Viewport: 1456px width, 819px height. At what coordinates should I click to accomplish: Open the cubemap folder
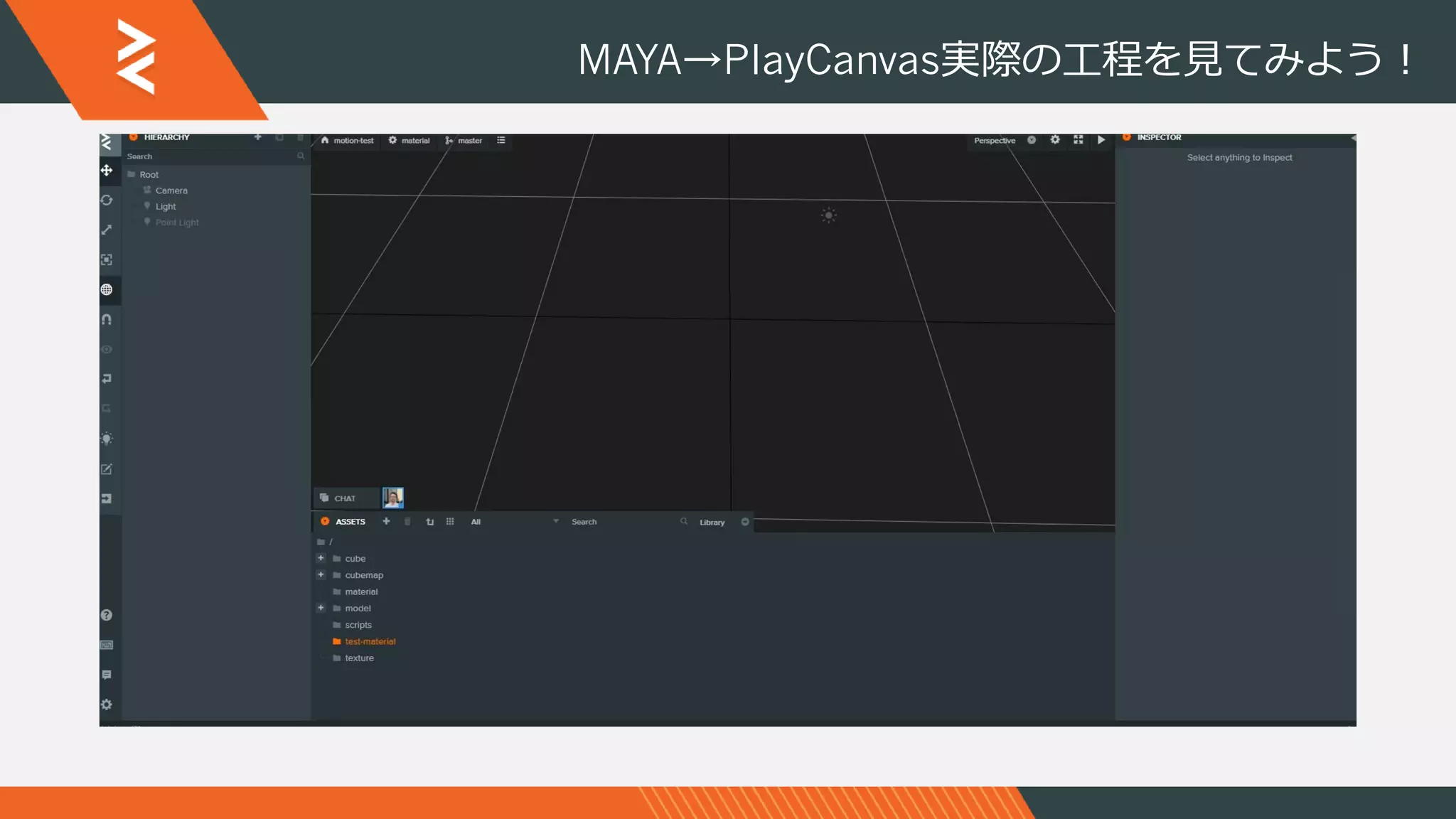(358, 575)
